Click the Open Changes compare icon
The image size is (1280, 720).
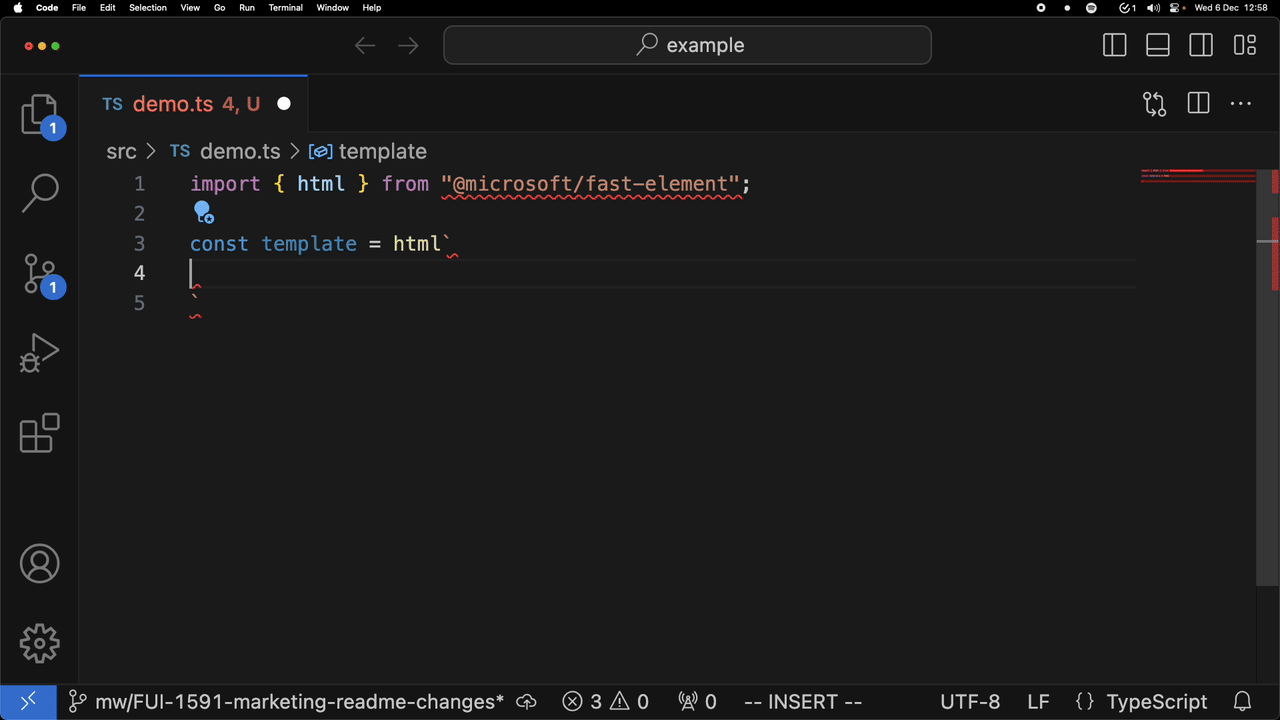click(1155, 104)
